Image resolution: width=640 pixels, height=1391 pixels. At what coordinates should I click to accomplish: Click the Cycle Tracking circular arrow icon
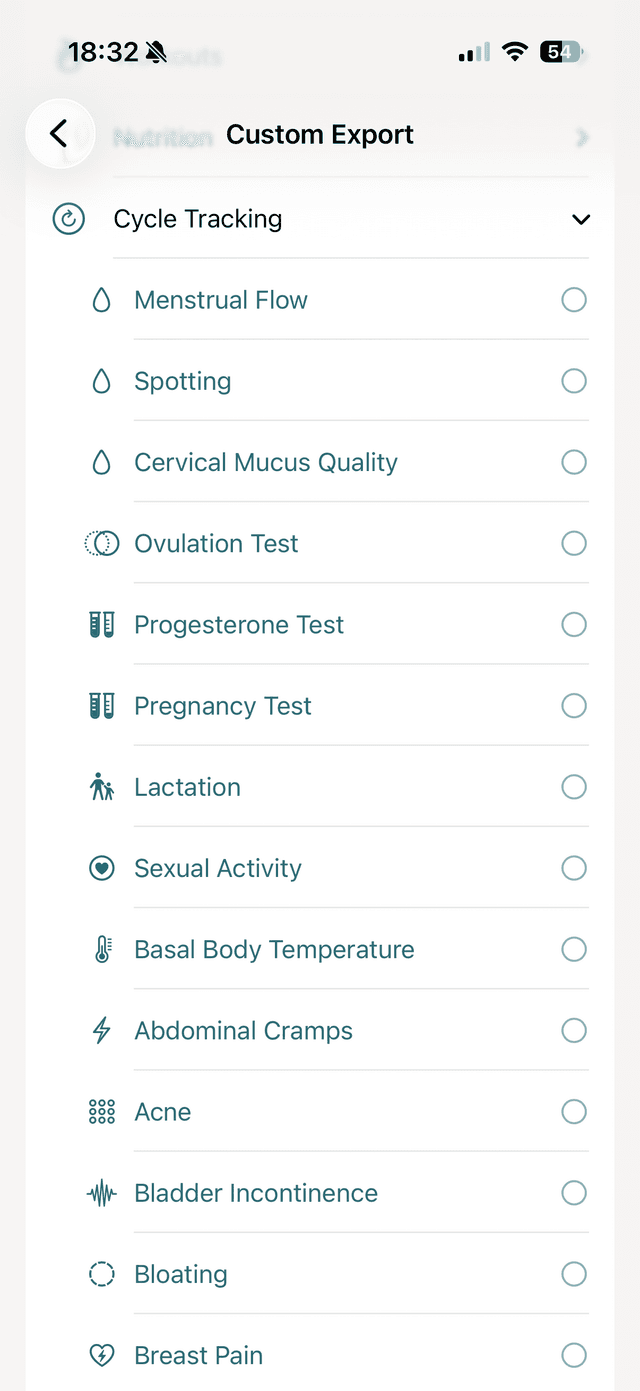(x=68, y=219)
